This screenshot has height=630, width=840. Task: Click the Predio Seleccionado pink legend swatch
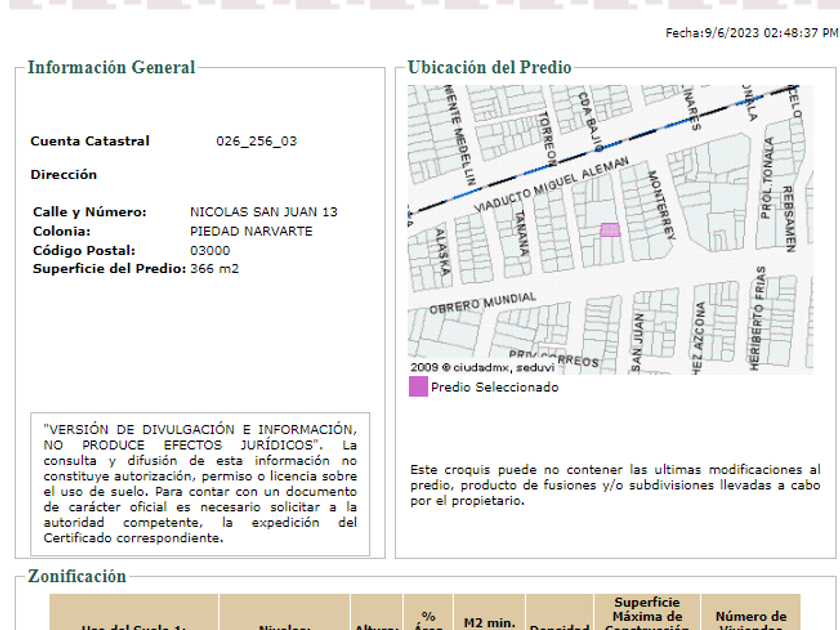[x=418, y=387]
